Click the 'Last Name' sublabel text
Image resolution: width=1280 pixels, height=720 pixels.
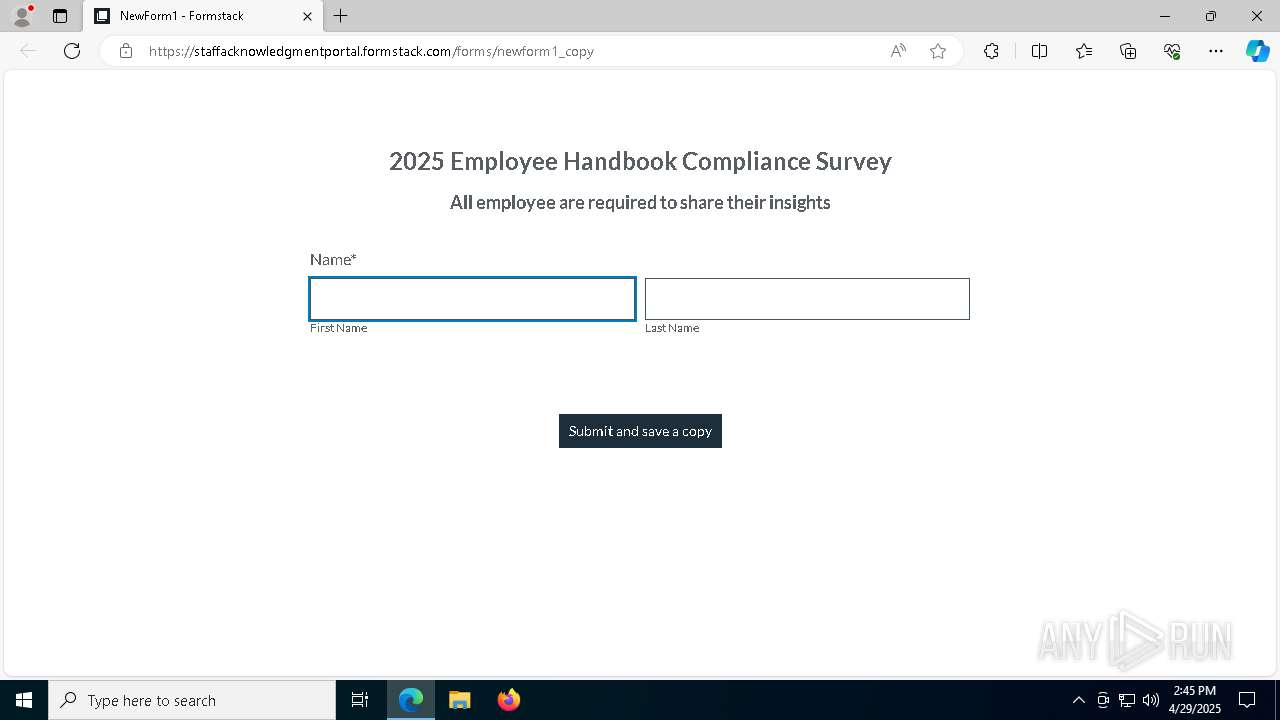tap(672, 328)
